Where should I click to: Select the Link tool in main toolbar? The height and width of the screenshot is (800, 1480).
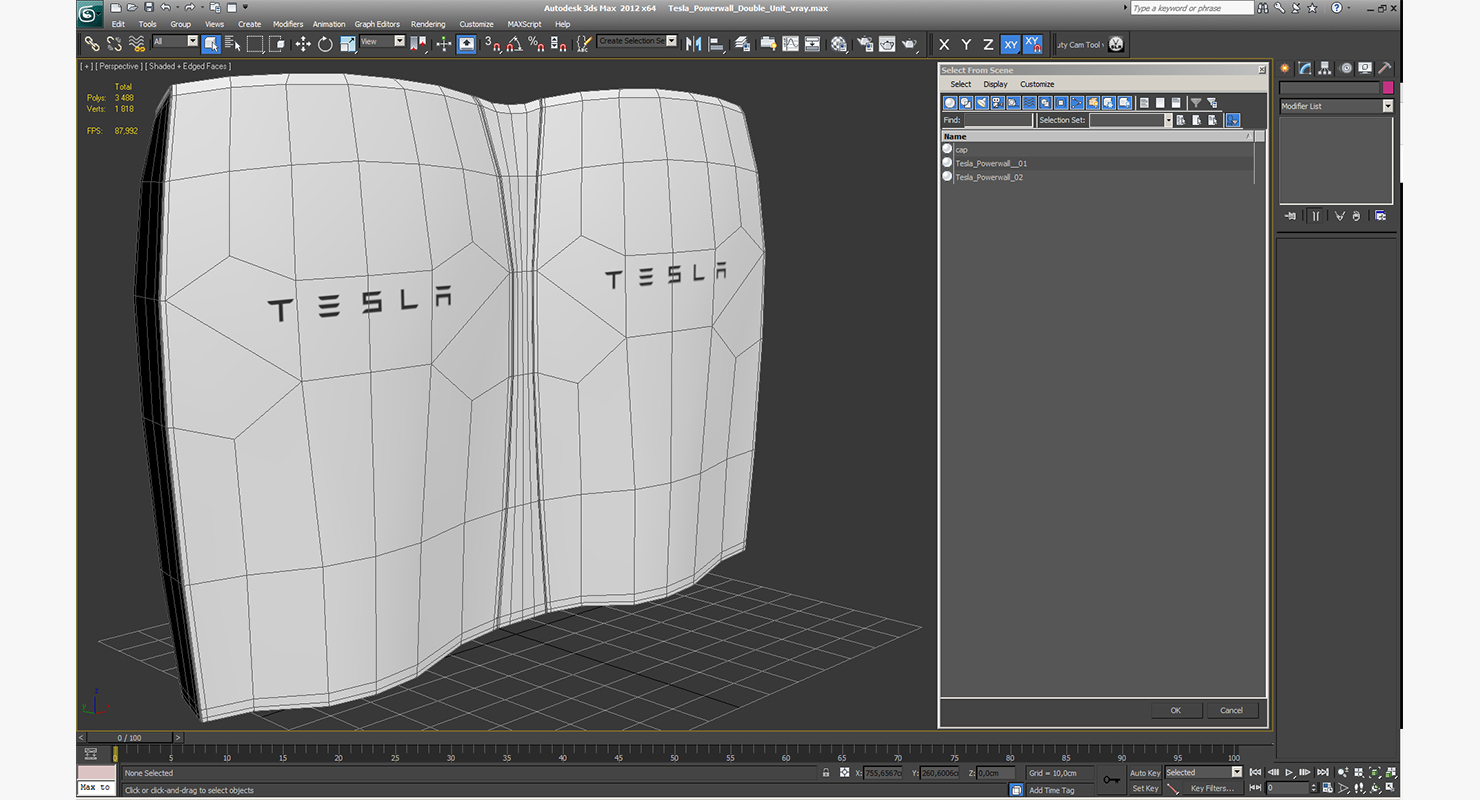point(91,44)
